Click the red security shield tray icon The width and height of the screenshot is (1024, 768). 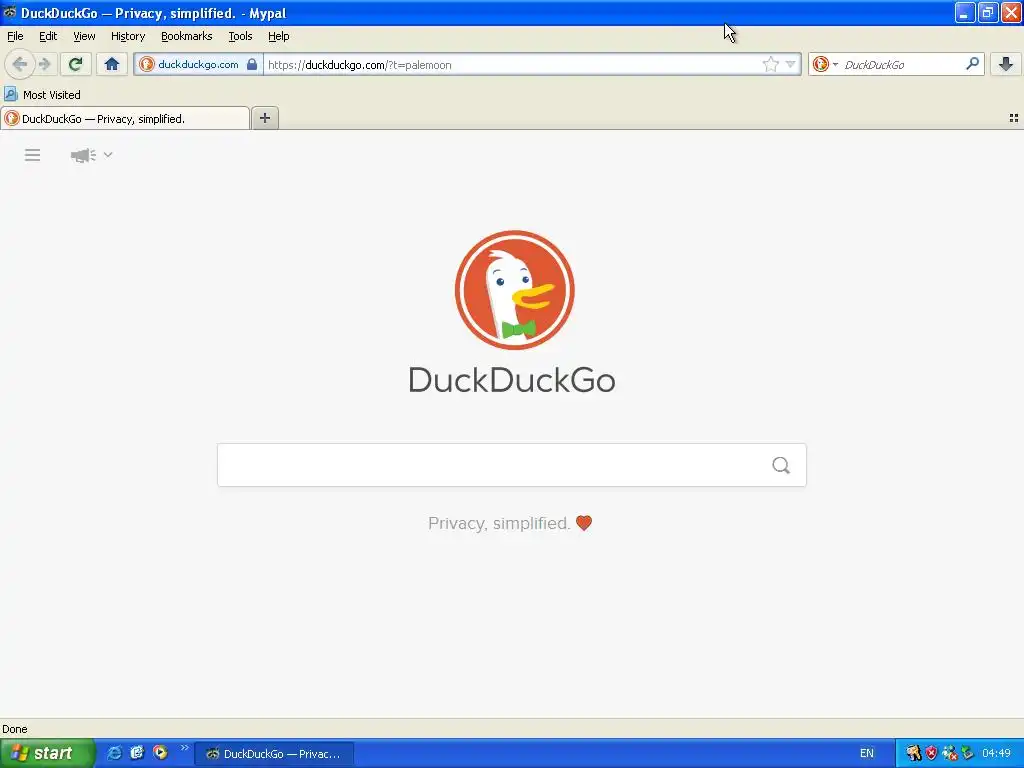pos(931,753)
